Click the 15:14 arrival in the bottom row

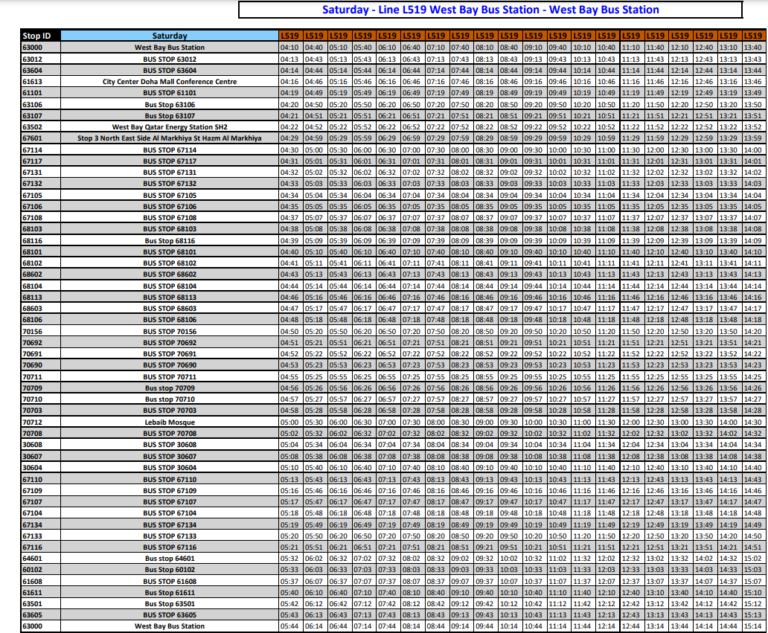(753, 626)
